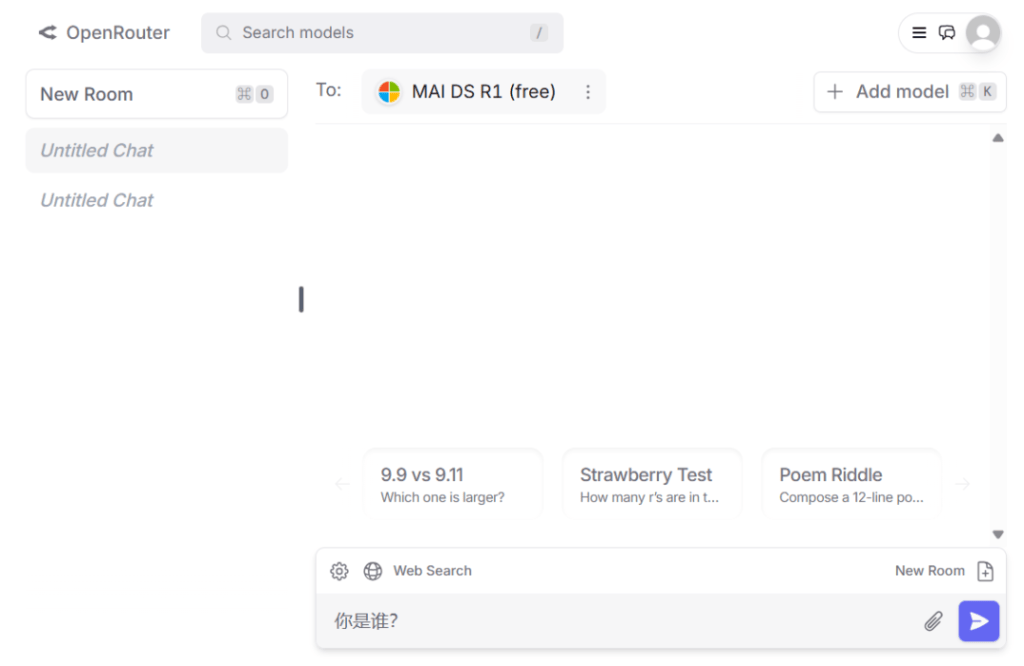Show next prompt suggestions arrow
Screen dimensions: 1024x666
963,484
